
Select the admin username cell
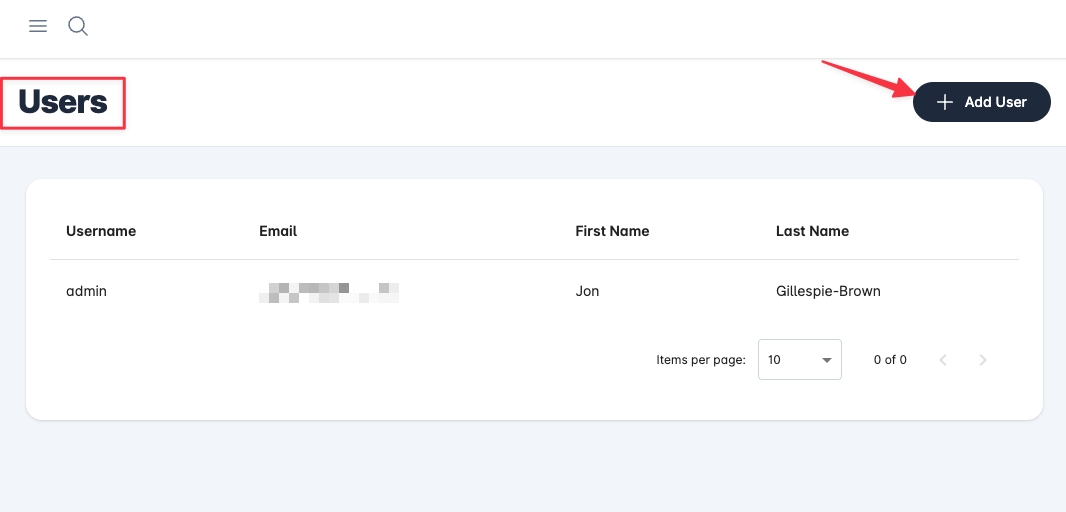(x=86, y=292)
